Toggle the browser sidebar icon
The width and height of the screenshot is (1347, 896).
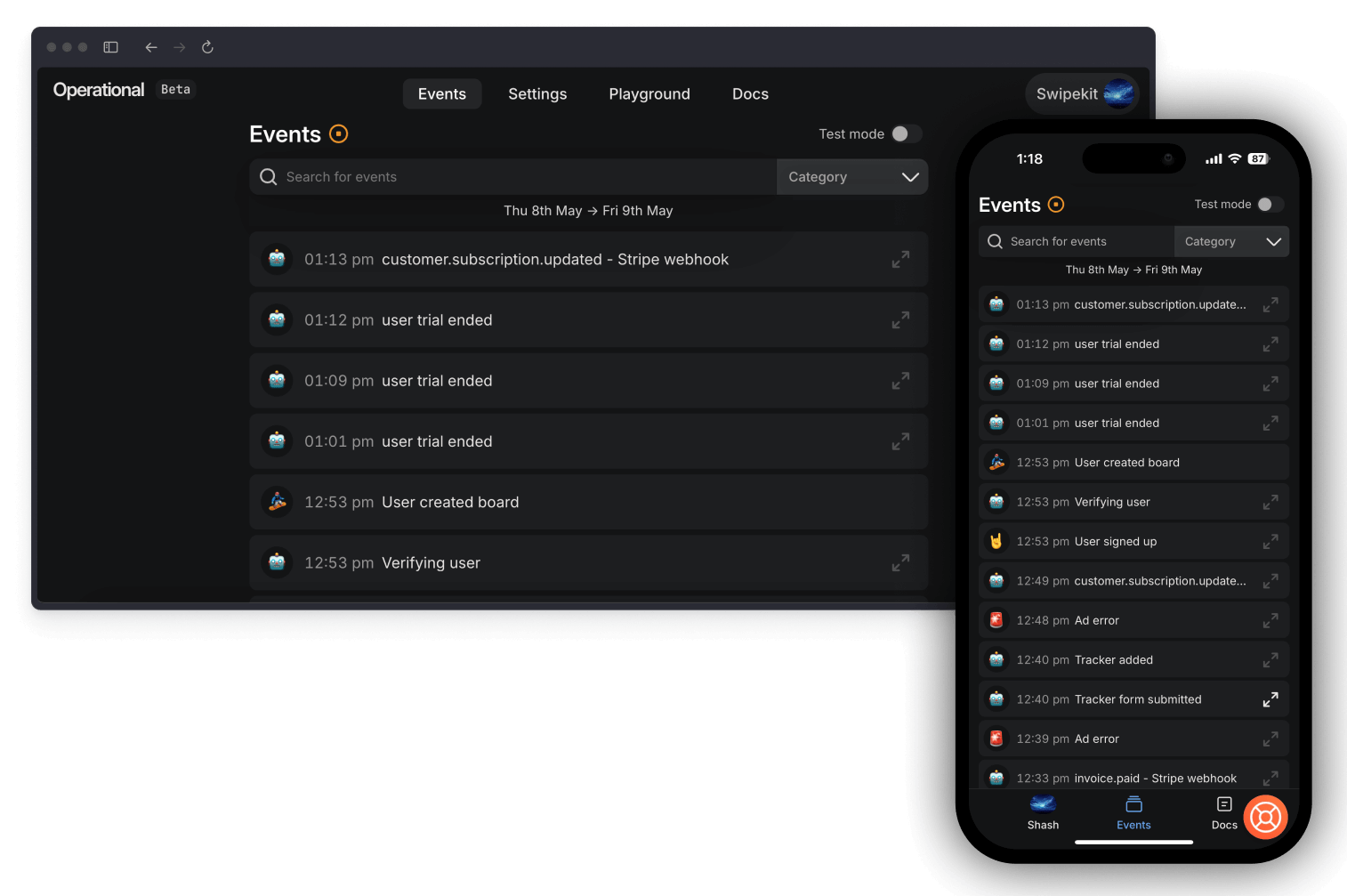pyautogui.click(x=111, y=47)
